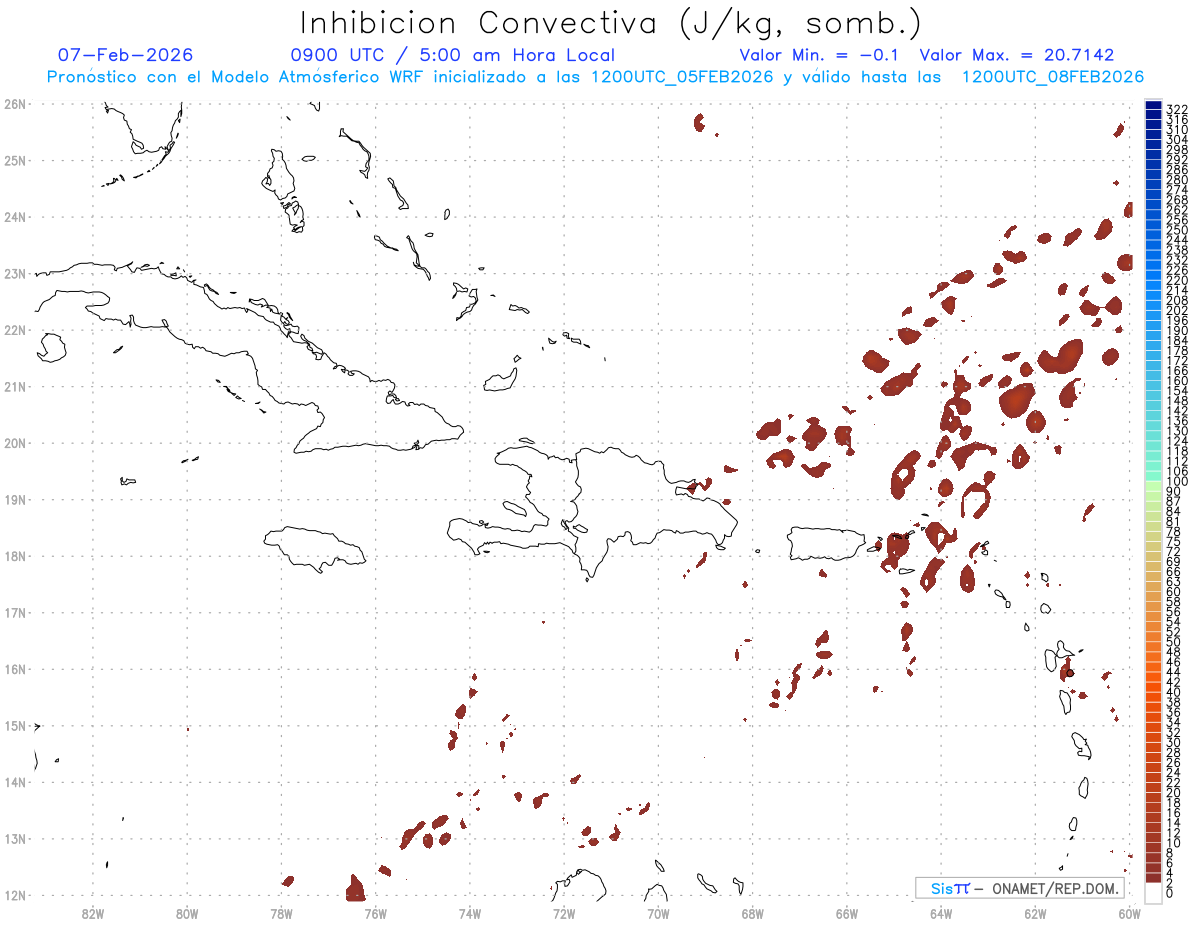Click the 23N latitude label
This screenshot has height=927, width=1200.
click(15, 273)
